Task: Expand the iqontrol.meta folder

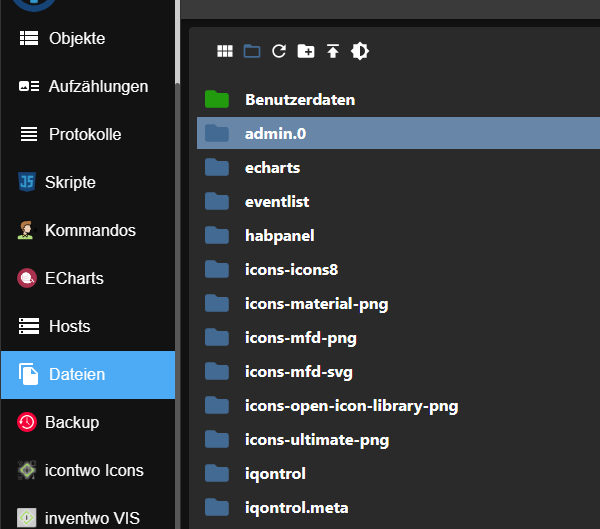Action: pyautogui.click(x=217, y=507)
